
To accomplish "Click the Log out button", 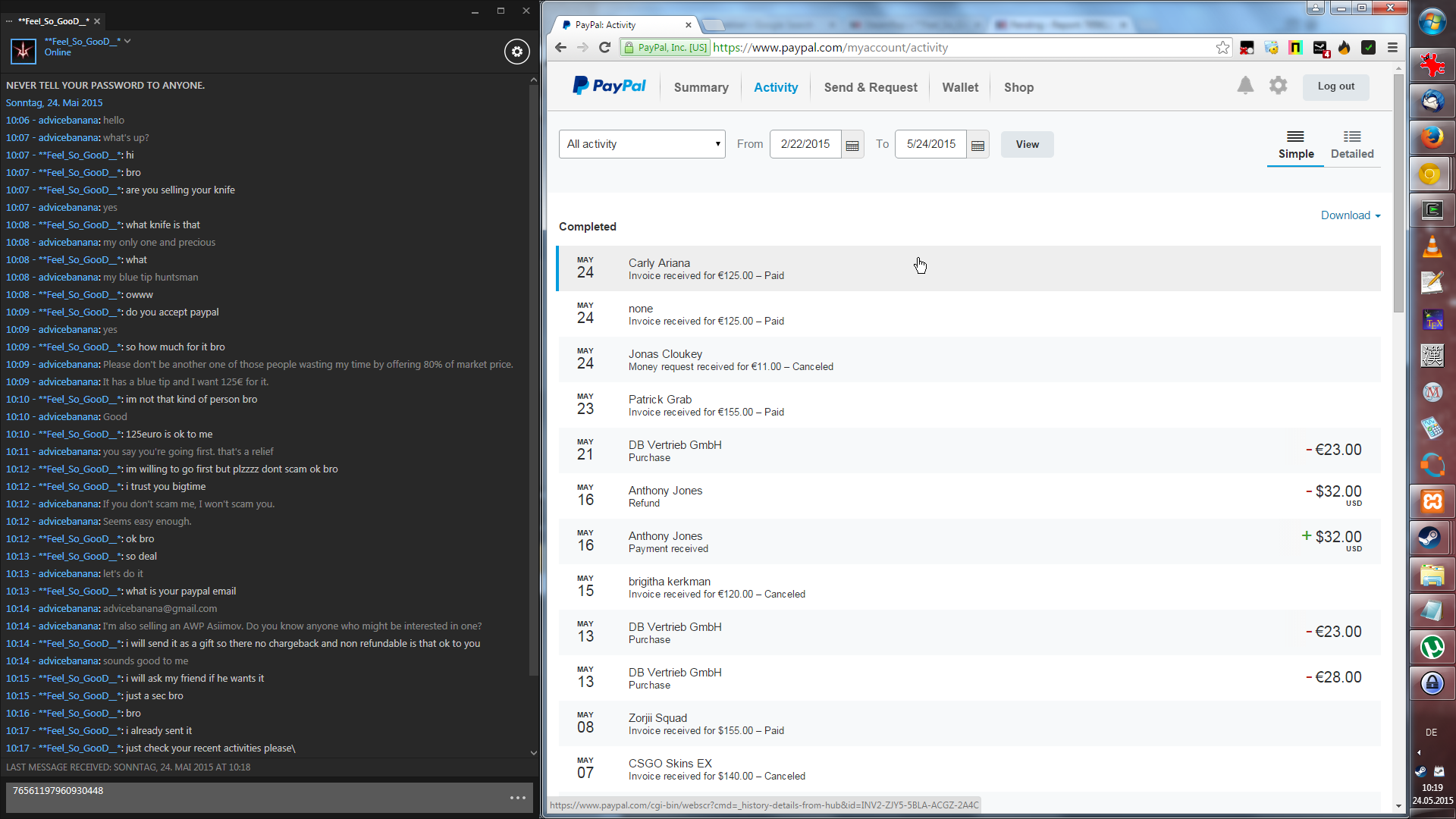I will click(1335, 86).
